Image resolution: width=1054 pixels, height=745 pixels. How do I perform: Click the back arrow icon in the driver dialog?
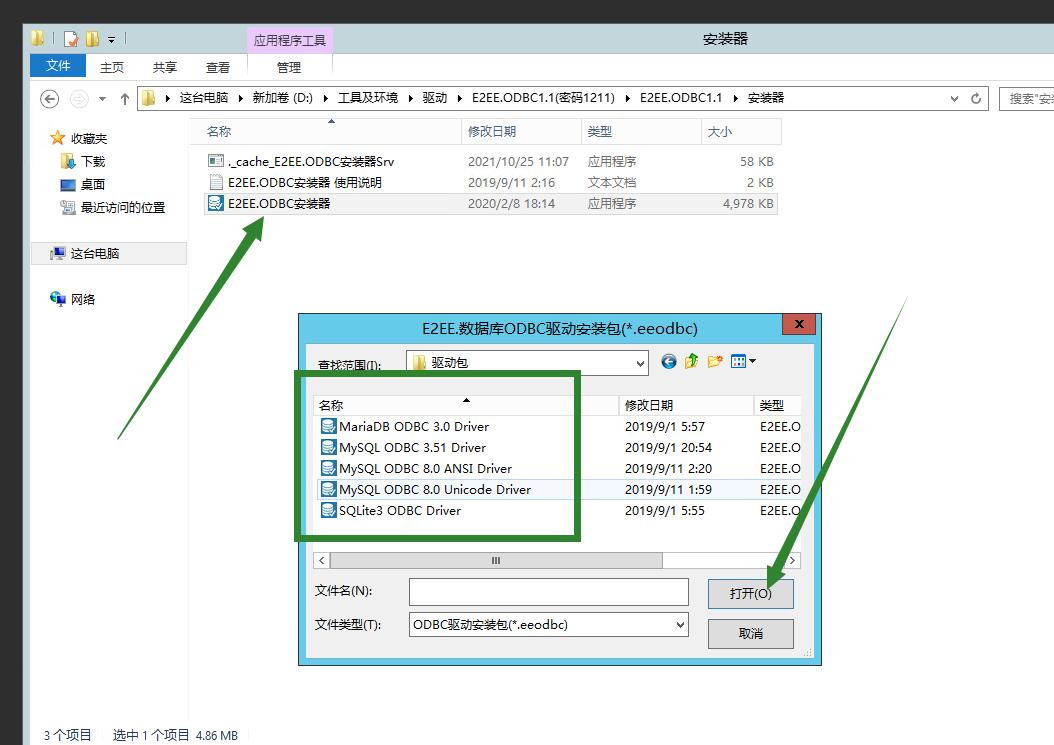coord(669,362)
